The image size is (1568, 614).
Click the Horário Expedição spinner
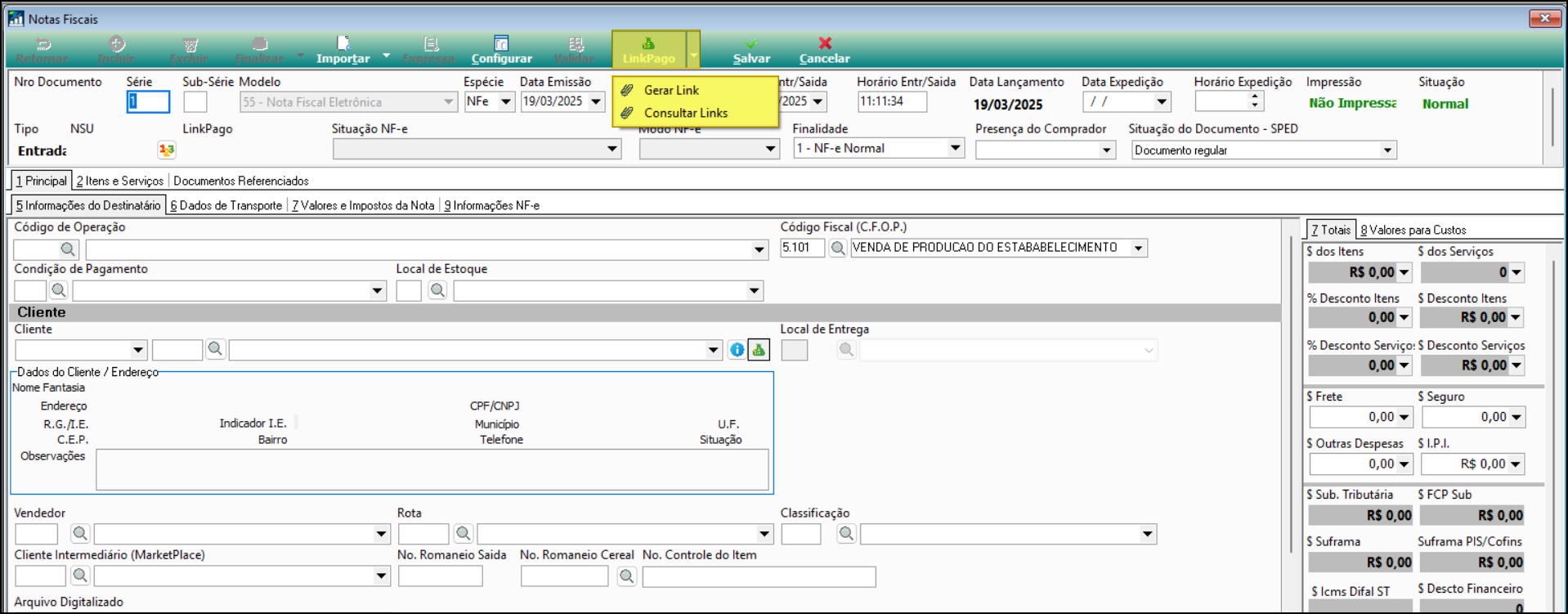pos(1255,101)
